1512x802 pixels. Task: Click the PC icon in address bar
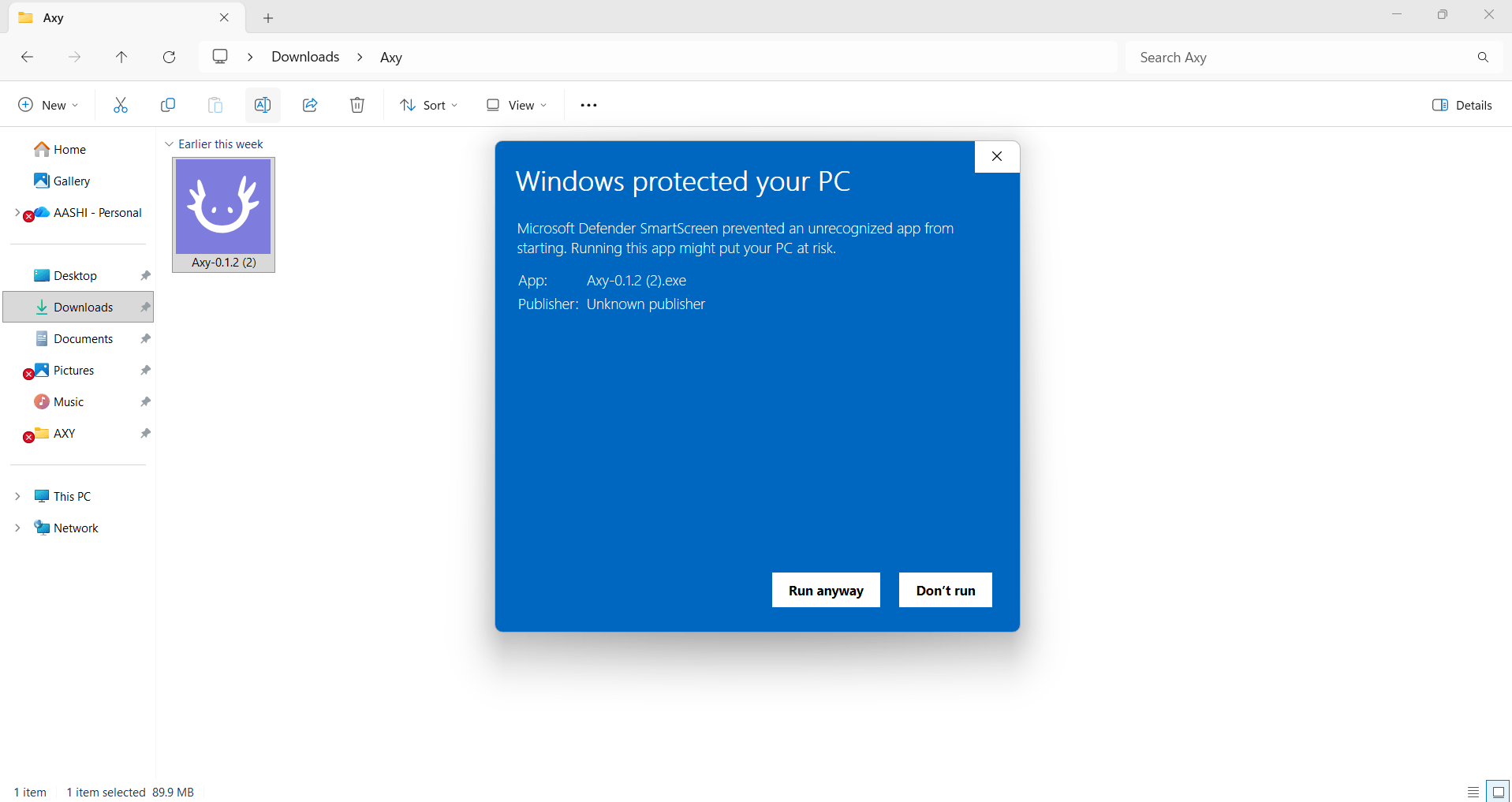(x=220, y=57)
